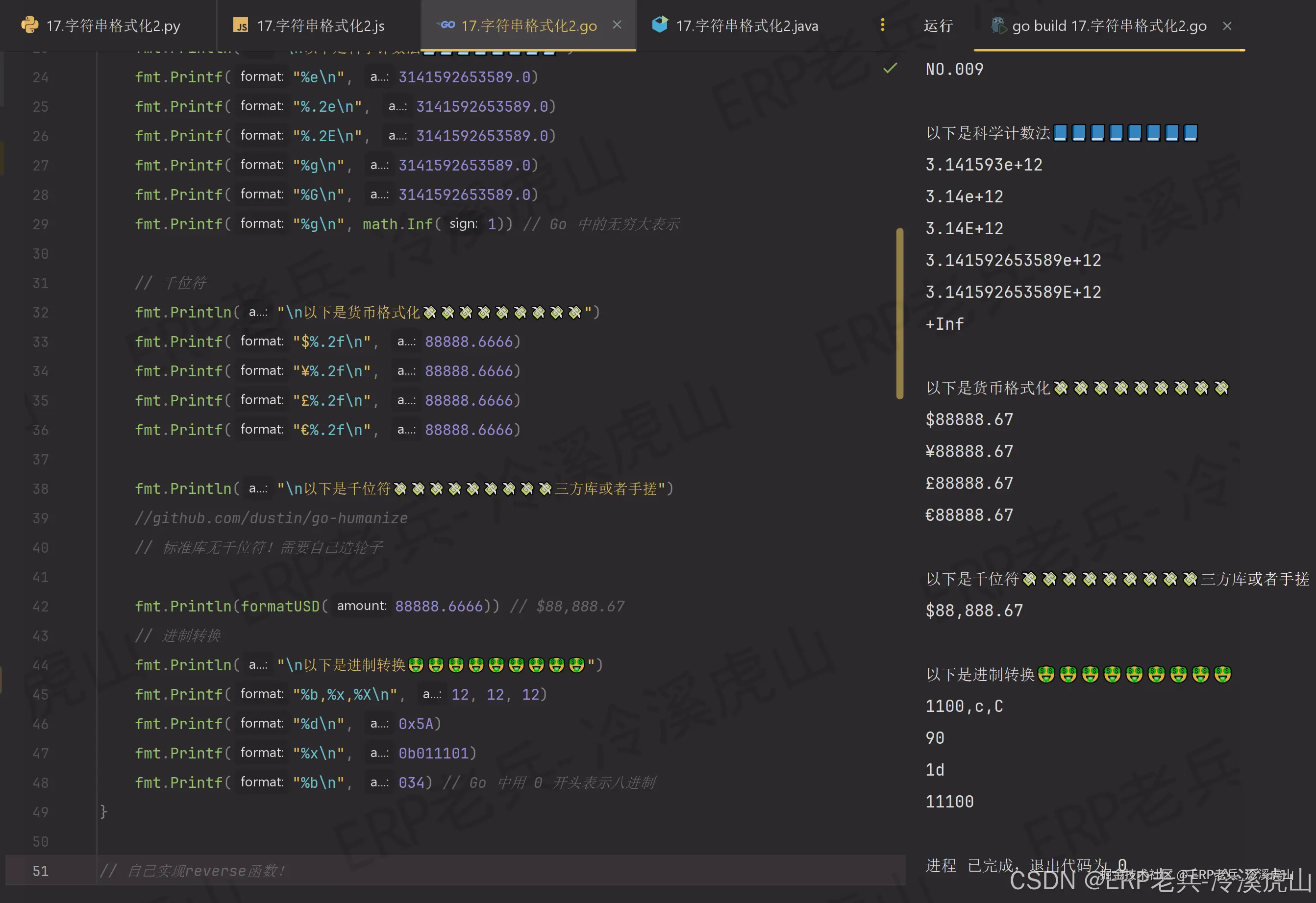Close the 17.字符串格式化2.go editor tab
Viewport: 1316px width, 903px height.
617,25
